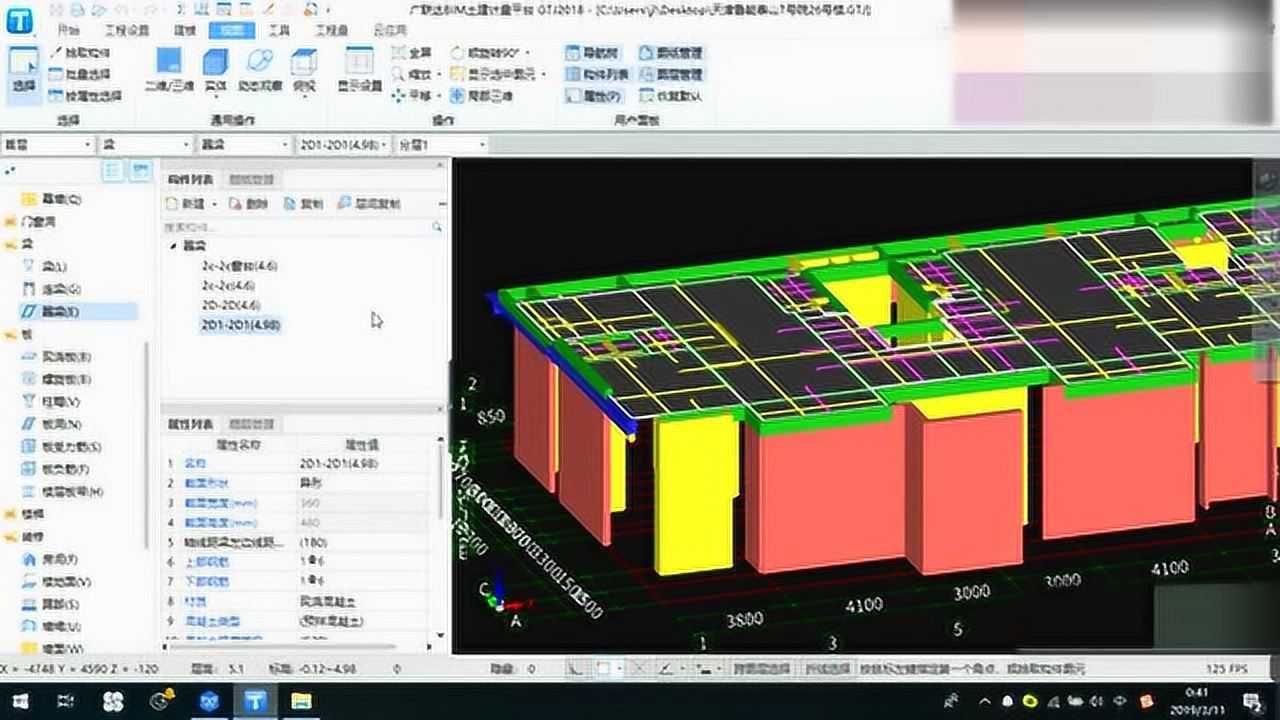The height and width of the screenshot is (720, 1280).
Task: Switch to the 工具 ribbon tab
Action: (x=278, y=31)
